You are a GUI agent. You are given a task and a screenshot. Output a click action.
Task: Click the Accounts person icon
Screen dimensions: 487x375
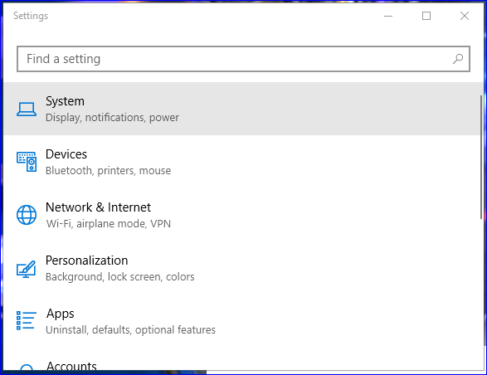[x=26, y=367]
